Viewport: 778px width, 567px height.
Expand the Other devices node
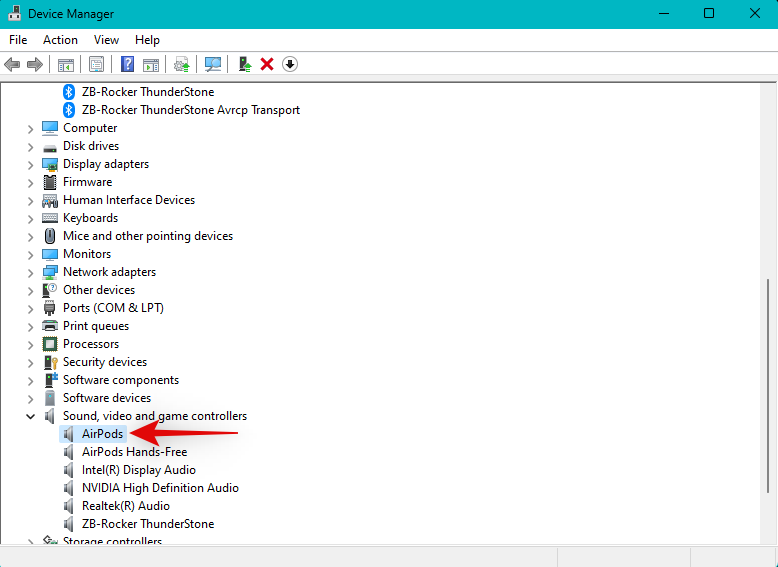pyautogui.click(x=30, y=291)
